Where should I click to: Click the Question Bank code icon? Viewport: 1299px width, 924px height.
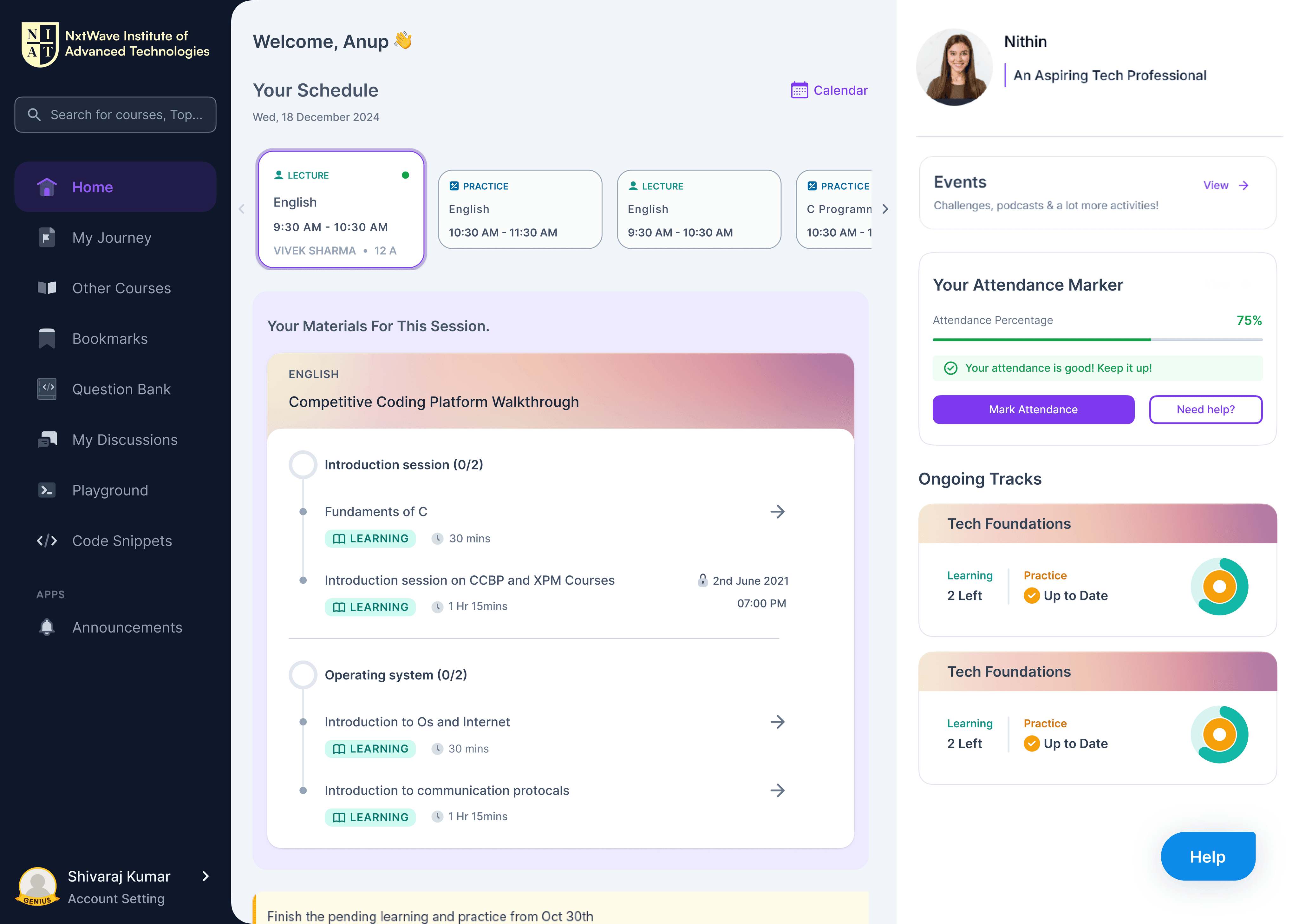47,389
